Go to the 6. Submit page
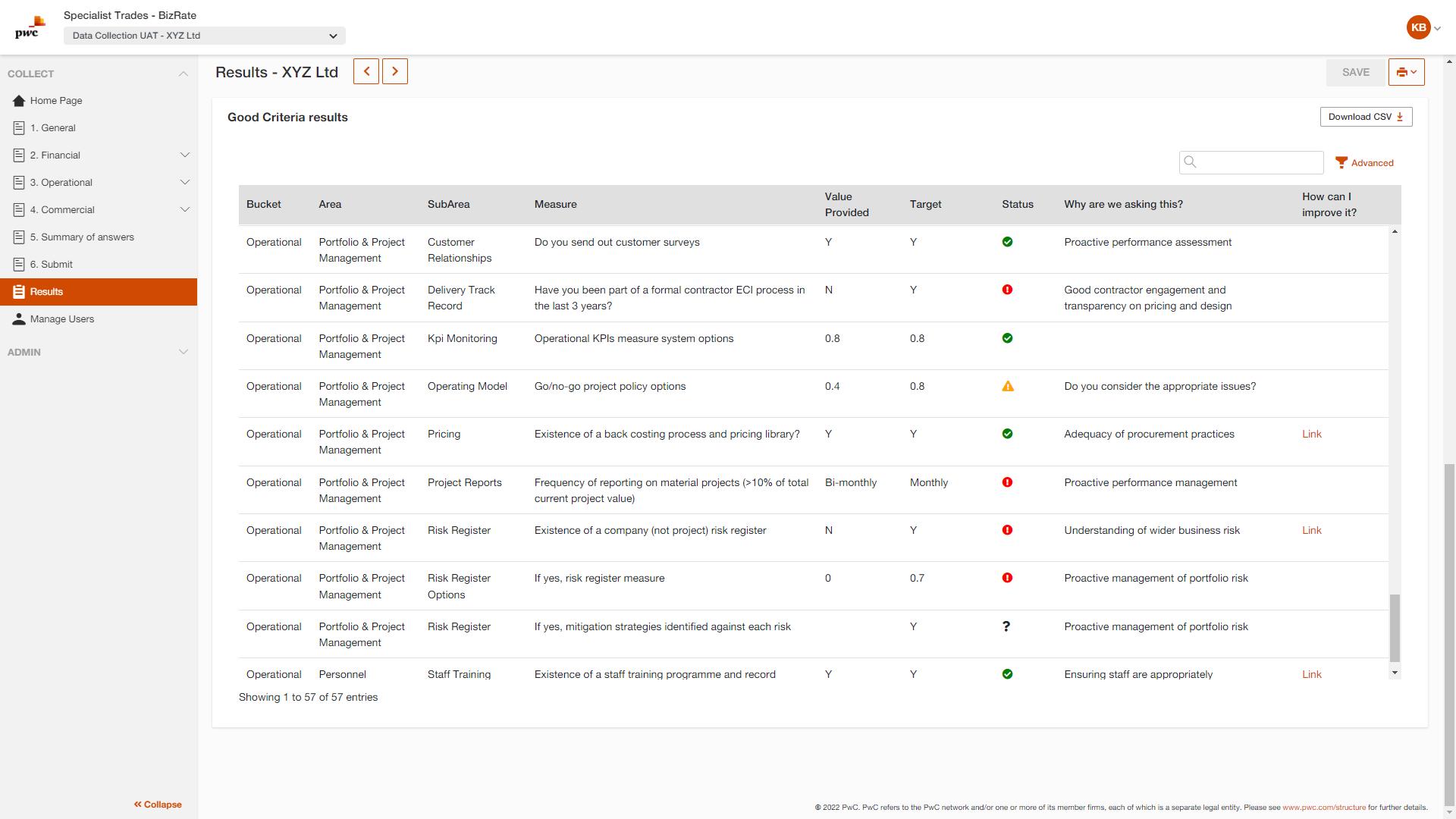1456x819 pixels. [x=52, y=265]
